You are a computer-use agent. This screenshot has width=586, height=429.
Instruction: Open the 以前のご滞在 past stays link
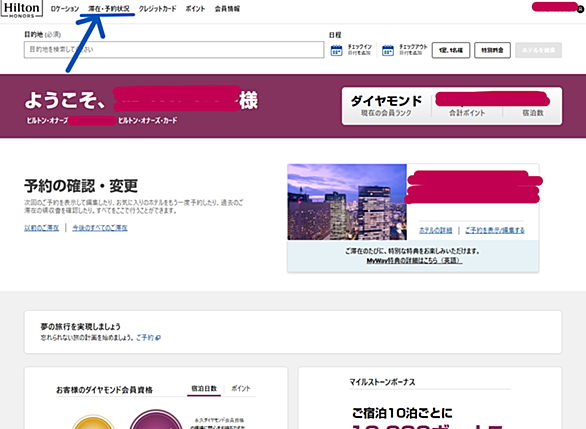41,228
